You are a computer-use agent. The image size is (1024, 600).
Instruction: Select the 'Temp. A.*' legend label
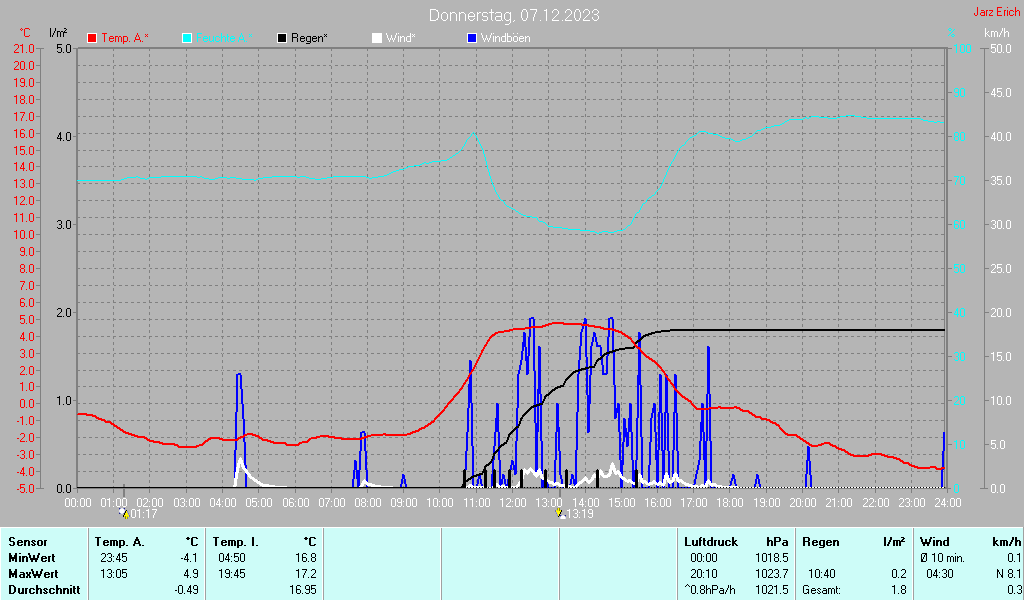tap(125, 39)
